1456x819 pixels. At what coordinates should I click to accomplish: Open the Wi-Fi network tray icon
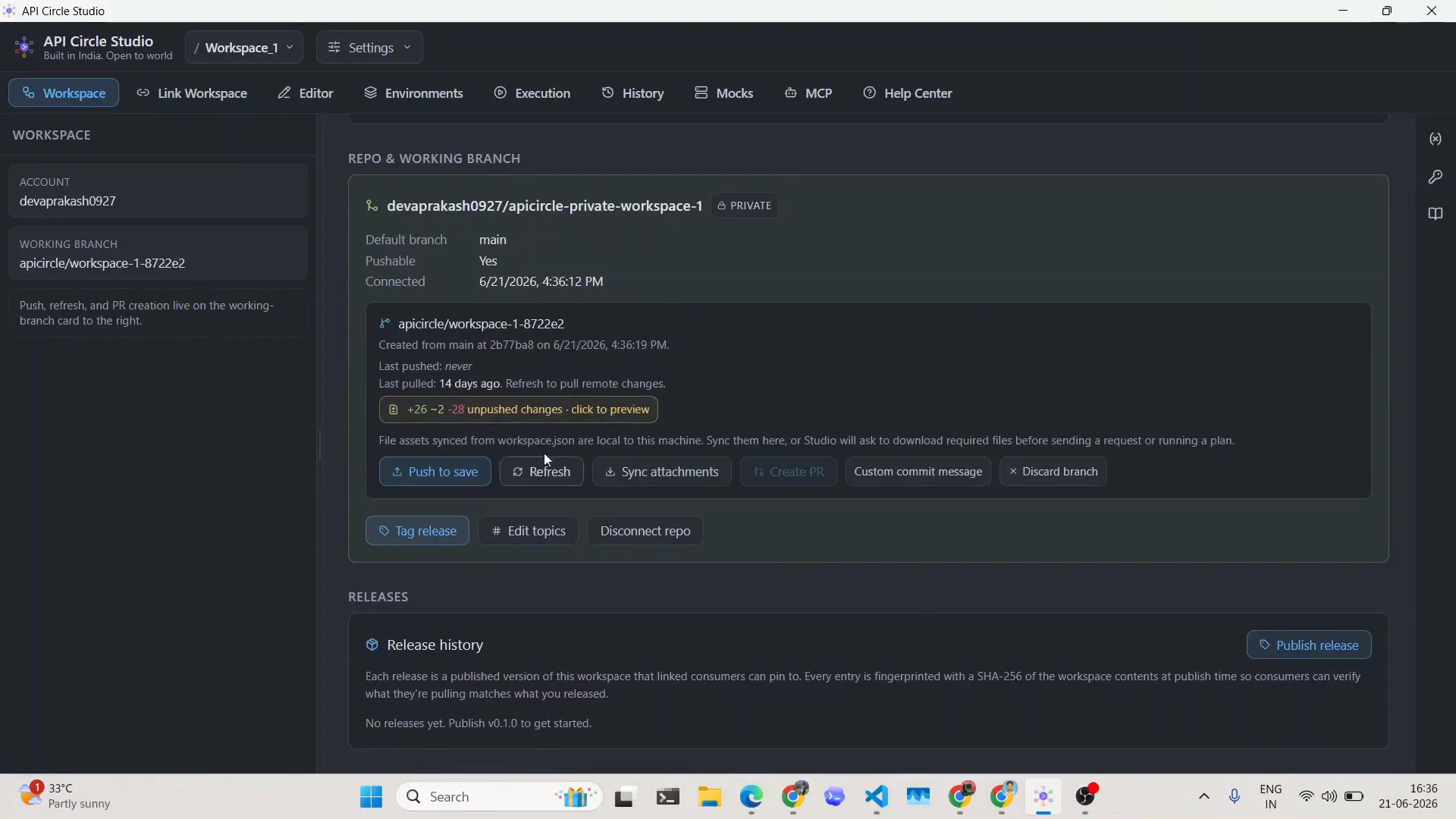(x=1306, y=797)
